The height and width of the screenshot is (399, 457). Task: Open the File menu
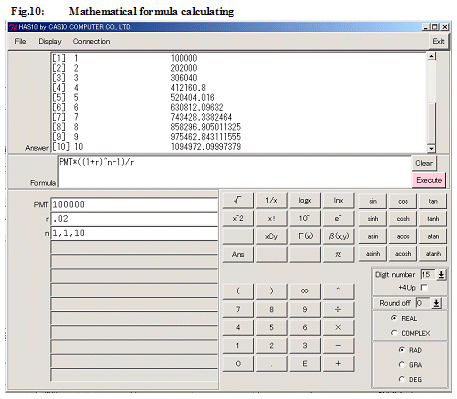(20, 41)
